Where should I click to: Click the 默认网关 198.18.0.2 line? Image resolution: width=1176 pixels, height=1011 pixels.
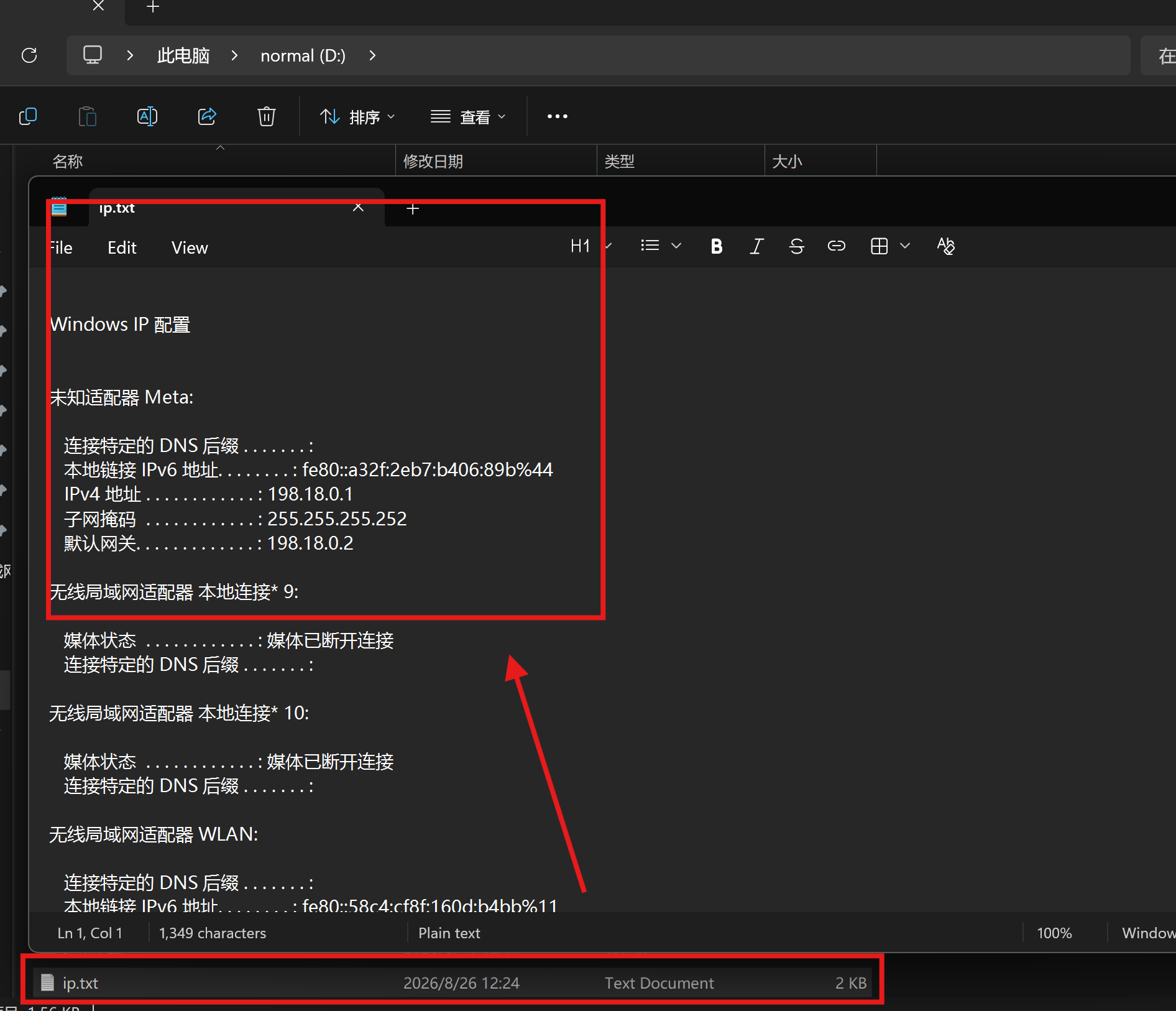(208, 543)
